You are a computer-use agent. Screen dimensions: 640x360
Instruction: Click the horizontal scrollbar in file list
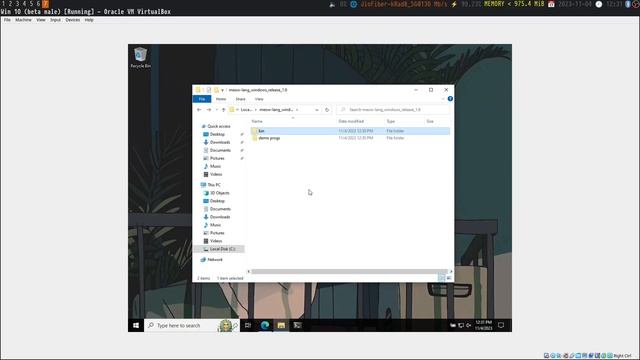(x=349, y=271)
